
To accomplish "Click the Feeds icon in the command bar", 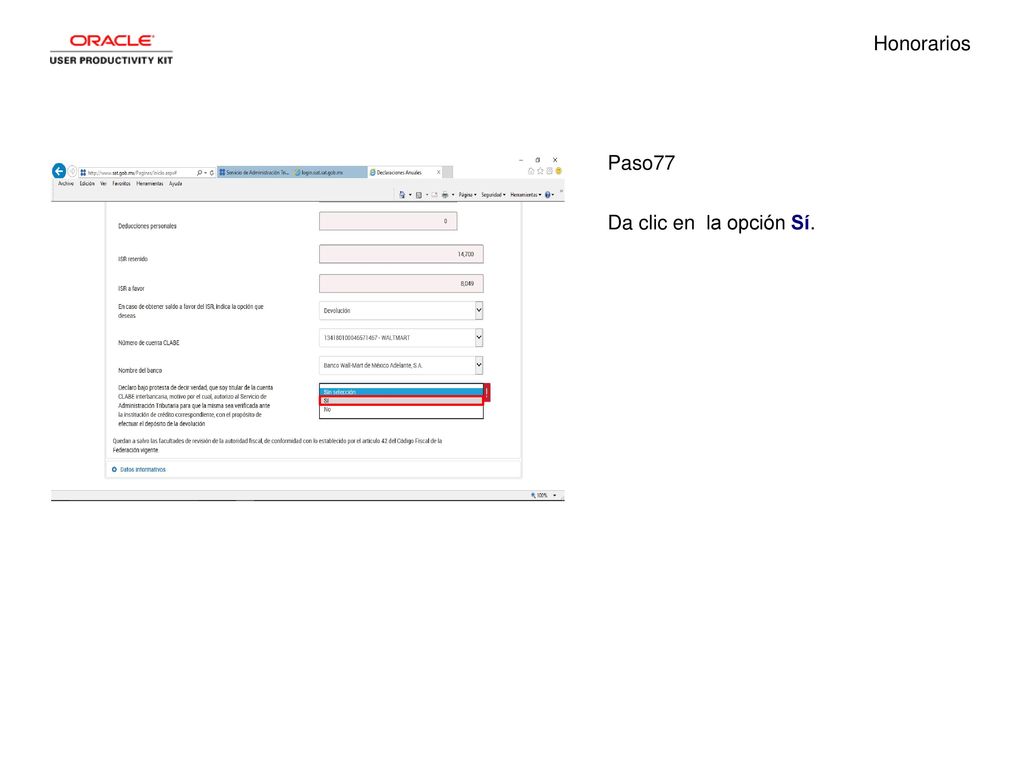I will click(419, 195).
